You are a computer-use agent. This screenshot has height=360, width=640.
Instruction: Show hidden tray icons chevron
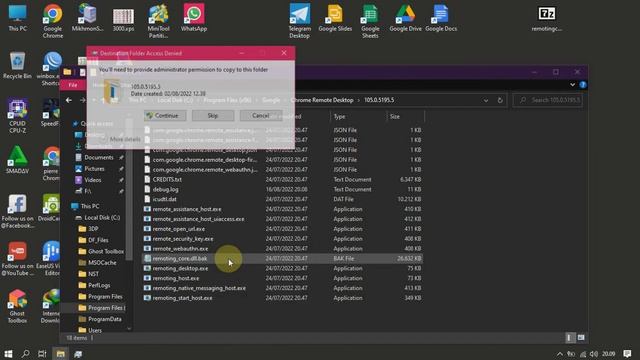click(x=560, y=354)
